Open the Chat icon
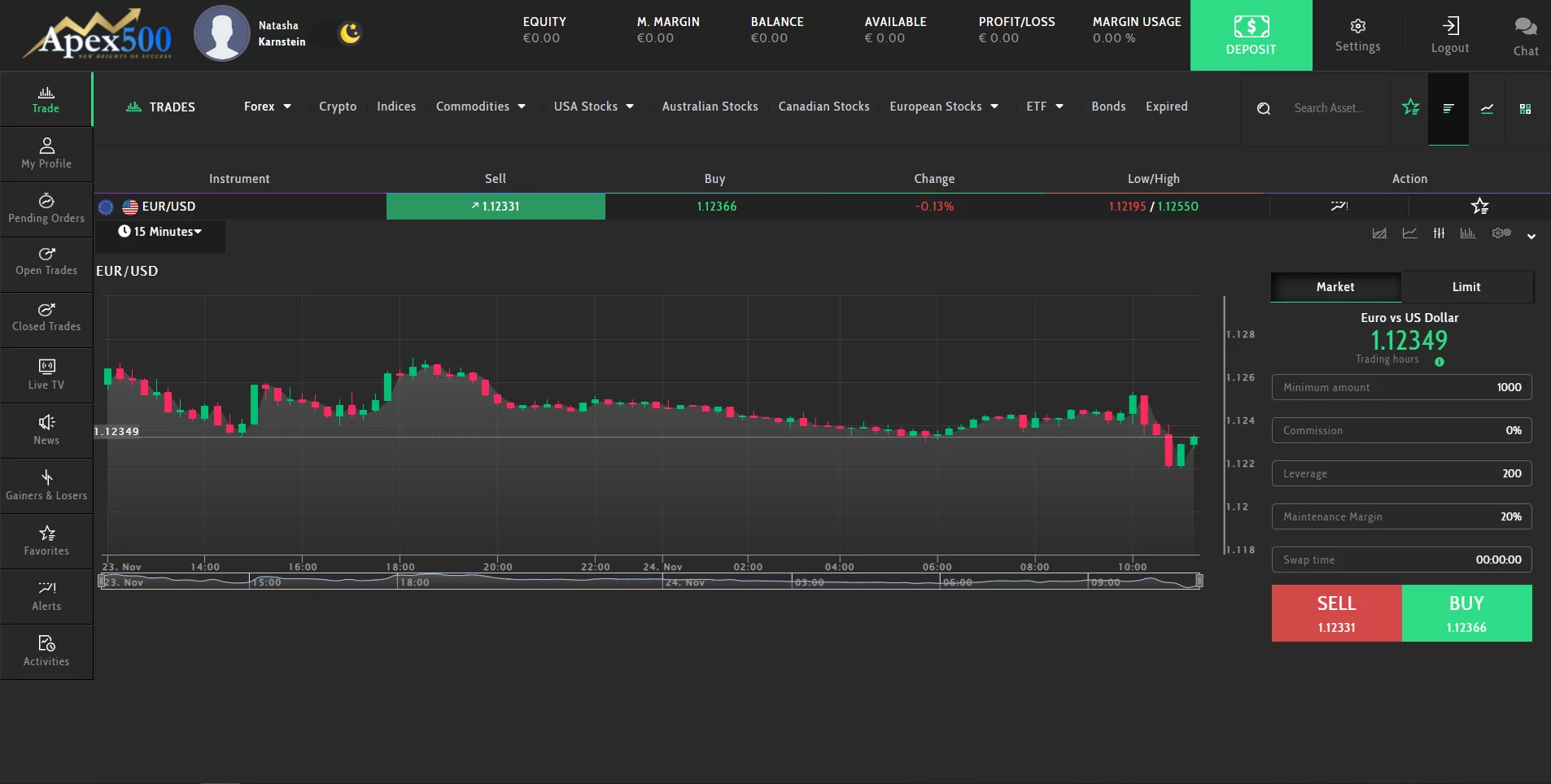The width and height of the screenshot is (1551, 784). point(1525,37)
